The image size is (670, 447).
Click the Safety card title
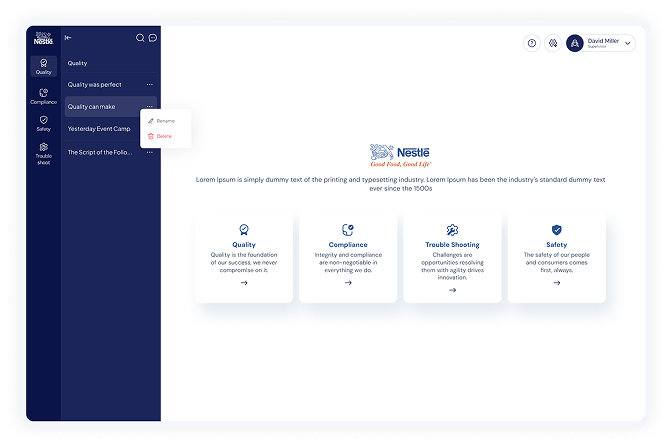[556, 245]
